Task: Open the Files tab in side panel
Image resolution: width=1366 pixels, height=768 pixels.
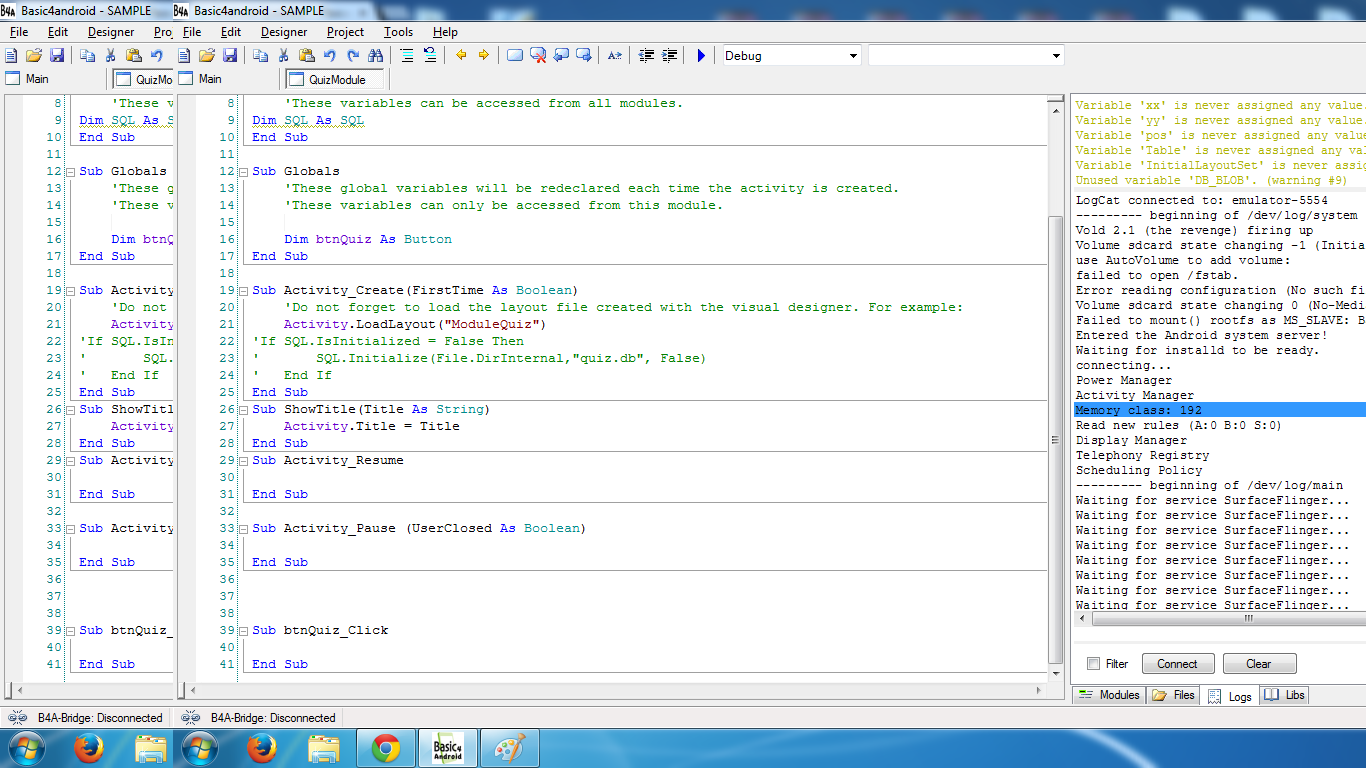Action: tap(1173, 695)
